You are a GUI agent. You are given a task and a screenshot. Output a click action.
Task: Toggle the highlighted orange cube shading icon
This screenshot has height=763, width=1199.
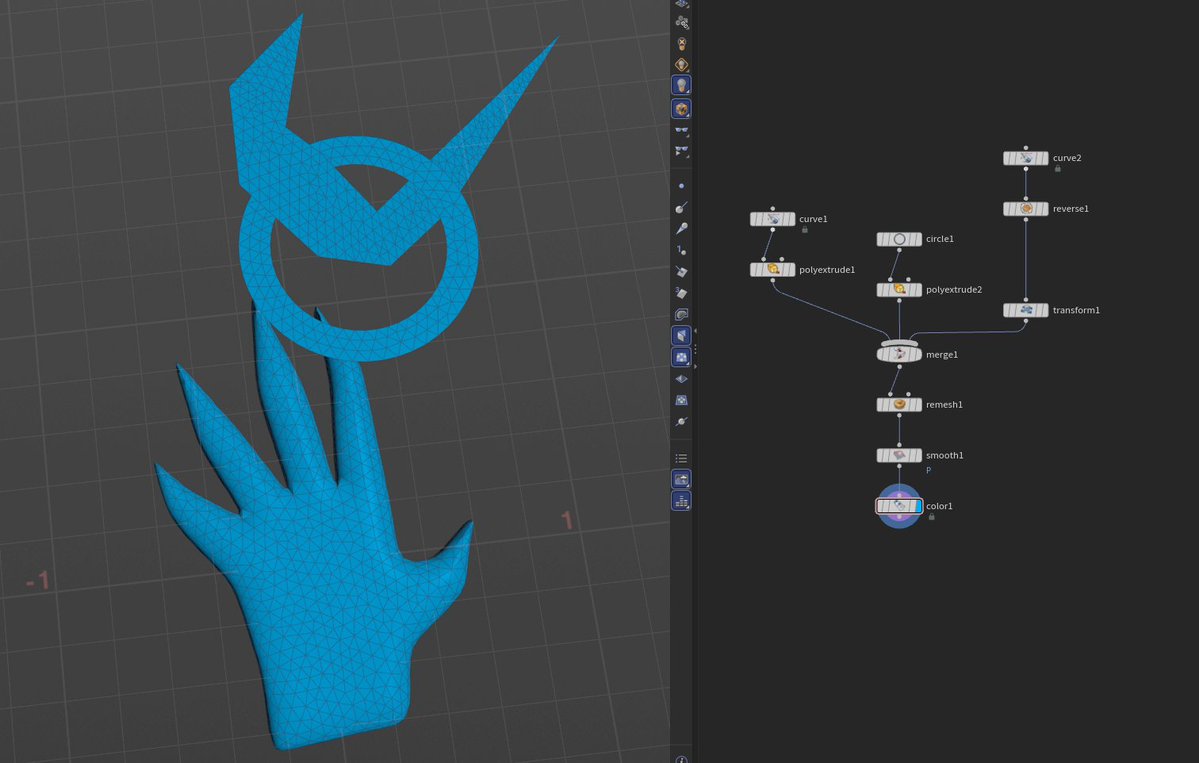click(681, 109)
